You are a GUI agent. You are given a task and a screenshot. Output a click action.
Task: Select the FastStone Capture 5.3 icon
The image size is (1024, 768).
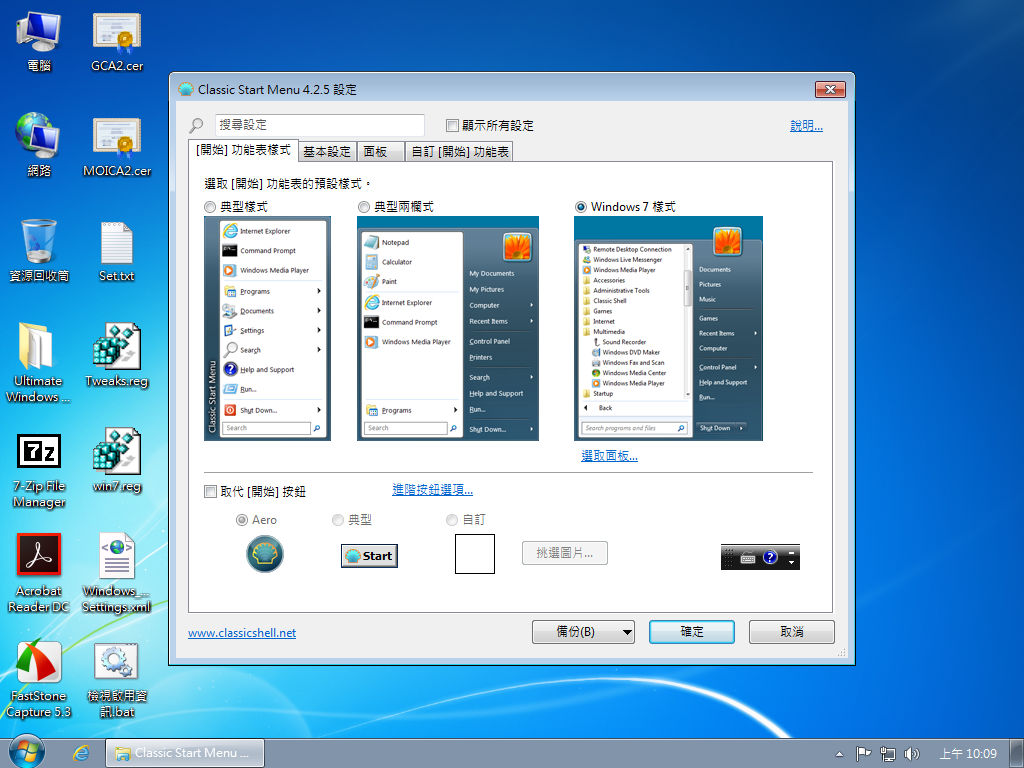[39, 679]
